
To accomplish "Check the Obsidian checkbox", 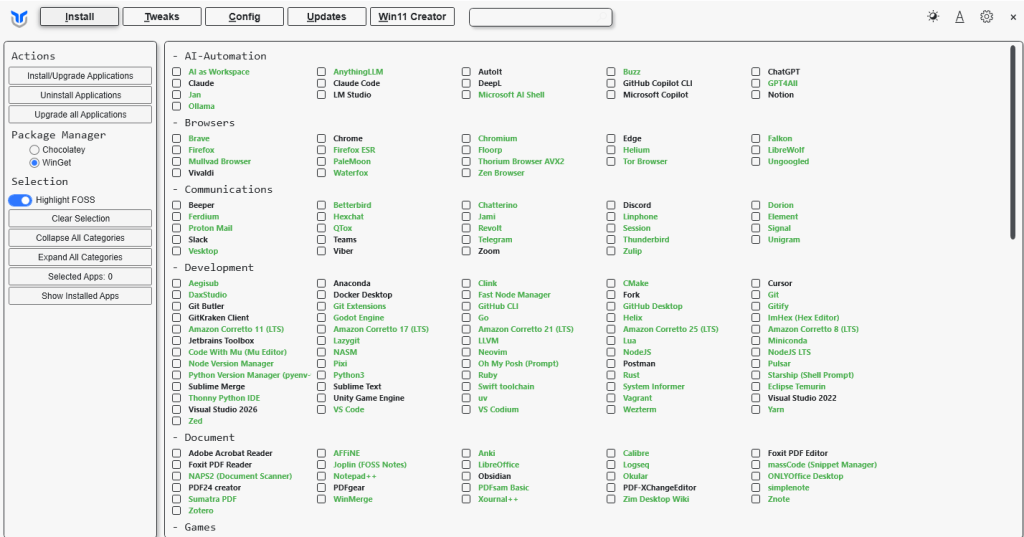I will 466,476.
